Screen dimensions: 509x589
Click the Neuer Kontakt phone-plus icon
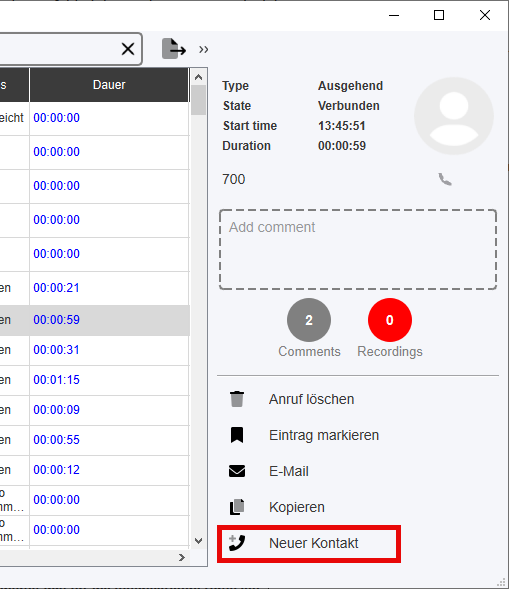(x=237, y=543)
